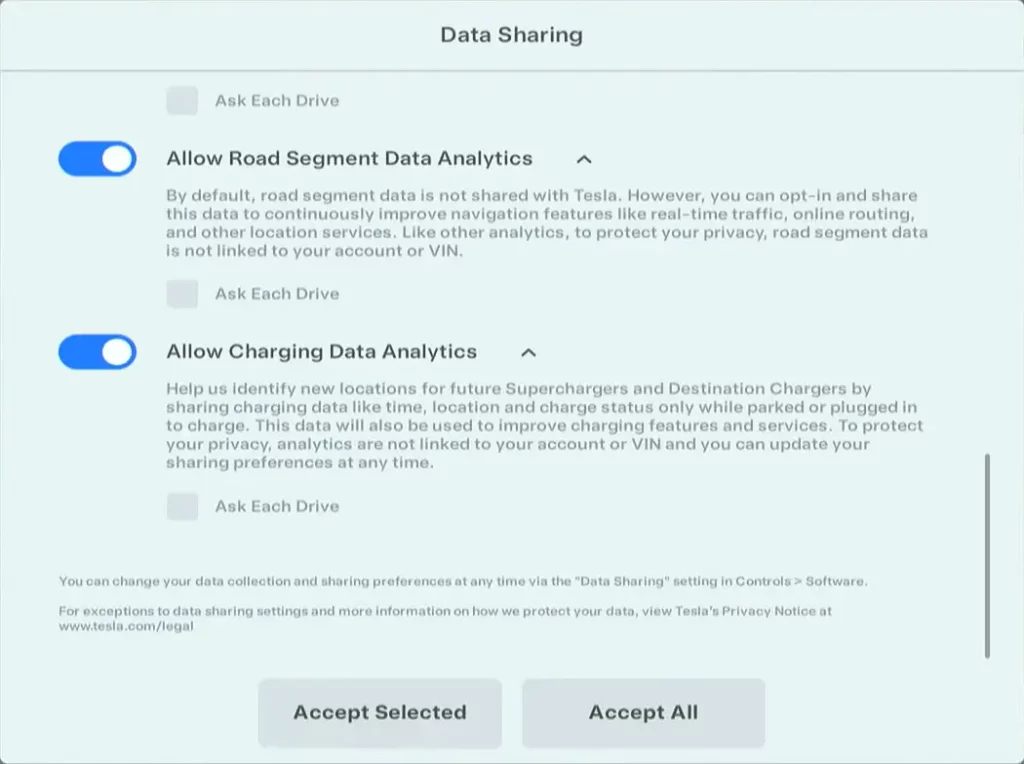Click the vertical scrollbar thumb on the right
Image resolution: width=1024 pixels, height=764 pixels.
pyautogui.click(x=987, y=555)
